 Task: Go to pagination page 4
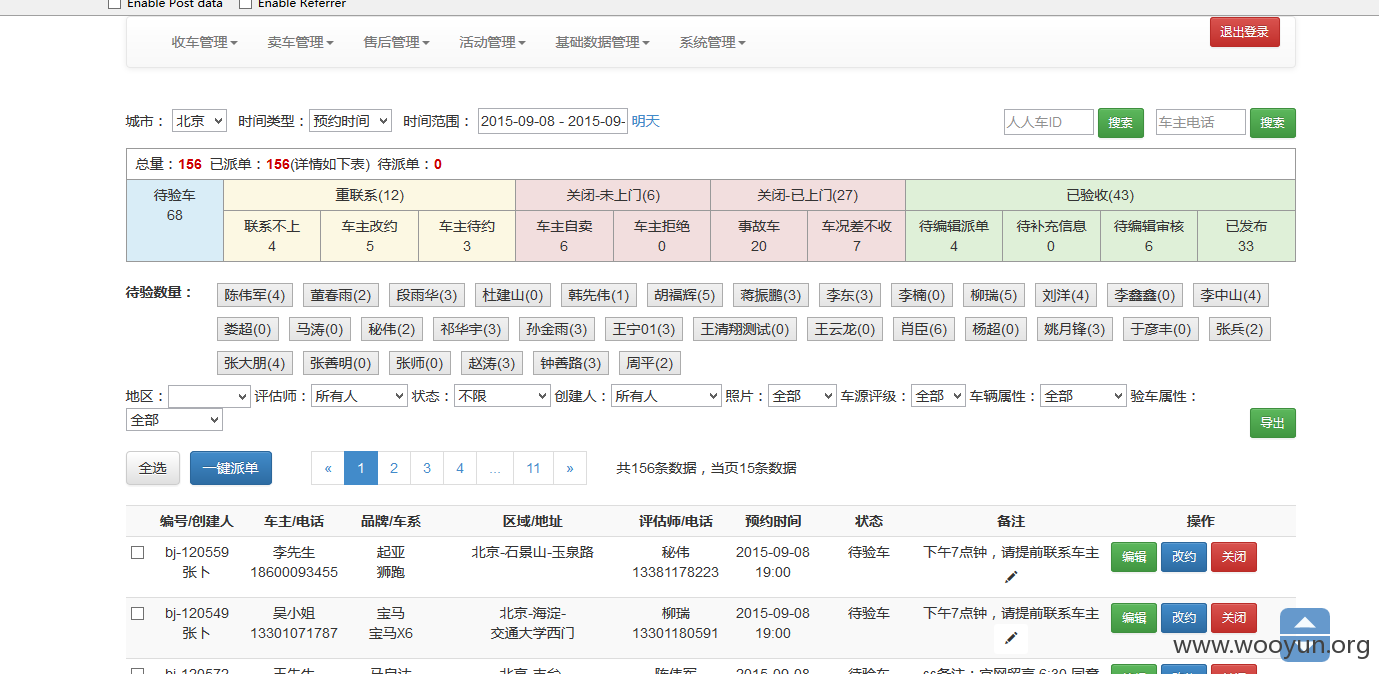click(x=460, y=468)
